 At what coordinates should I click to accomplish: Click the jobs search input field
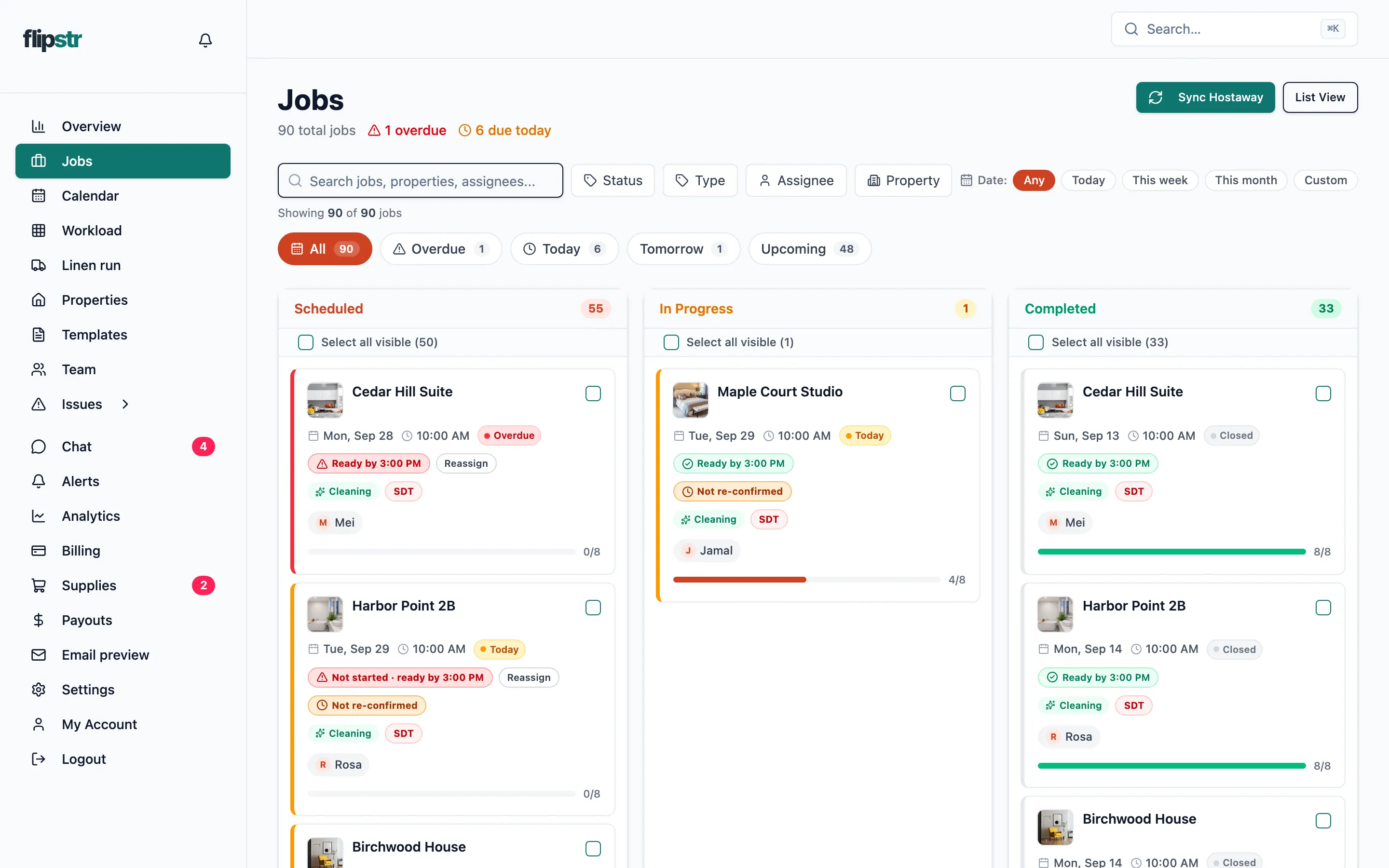[420, 181]
